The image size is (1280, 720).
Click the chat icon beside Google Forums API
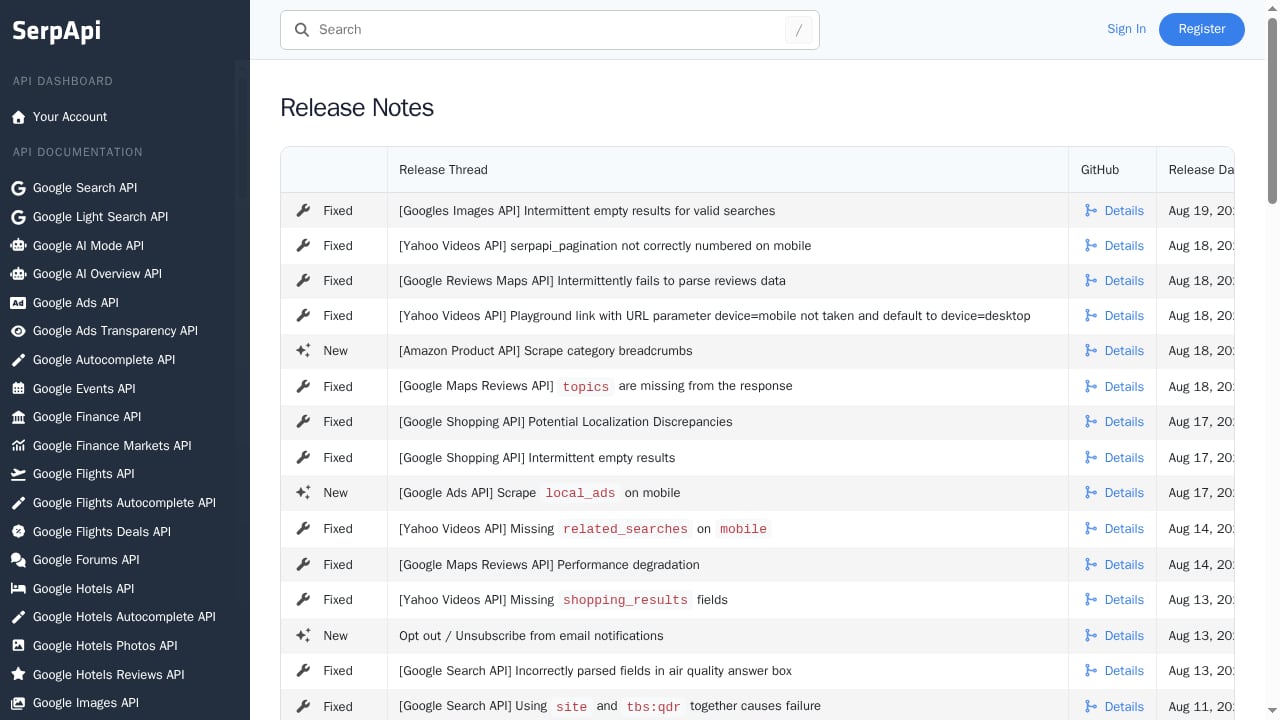[x=18, y=560]
